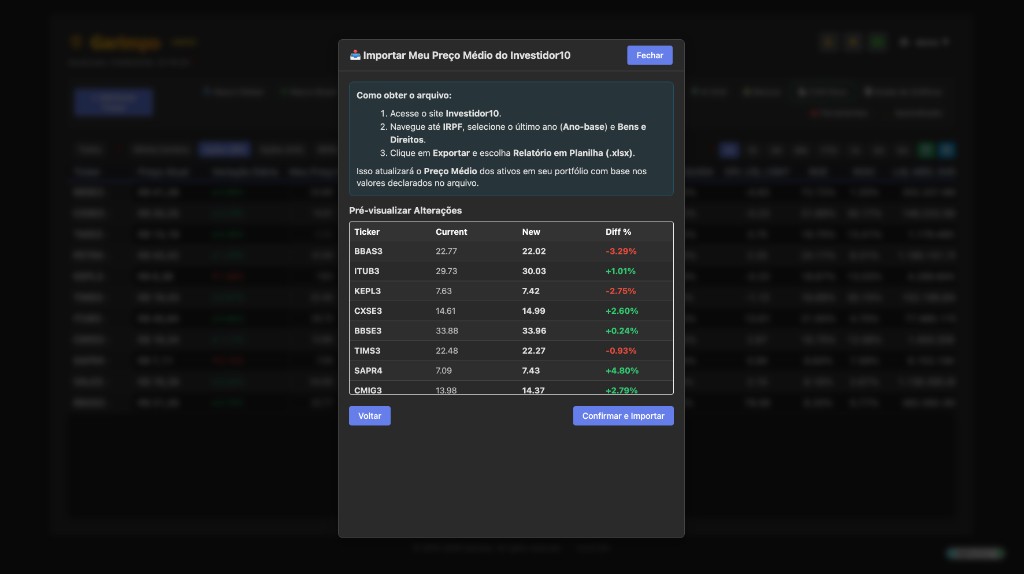Click the dialog title 'Importar Meu Preço Médio do Investidor10'
Image resolution: width=1024 pixels, height=574 pixels.
466,56
